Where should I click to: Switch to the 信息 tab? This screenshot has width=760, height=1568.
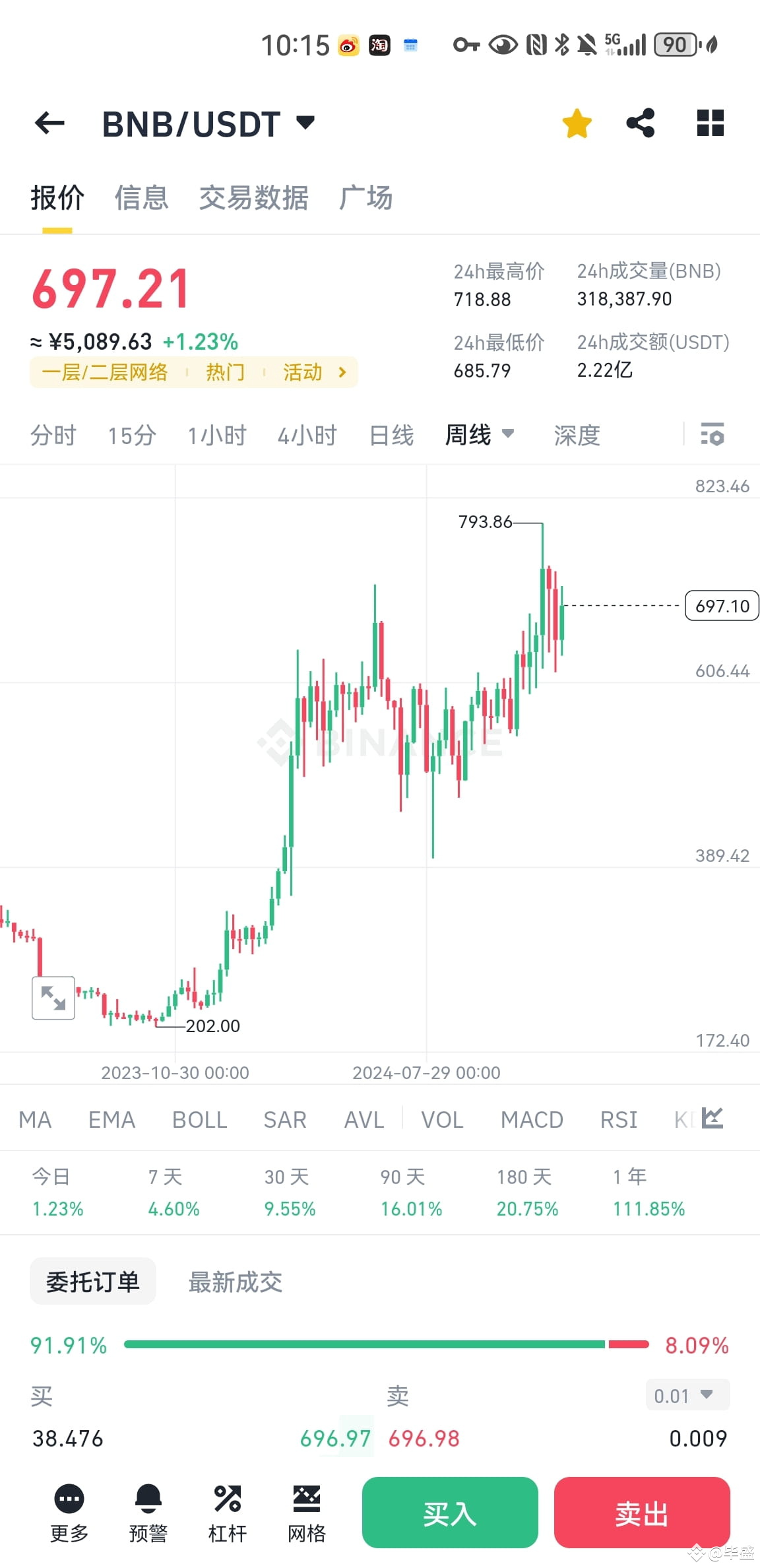coord(141,198)
